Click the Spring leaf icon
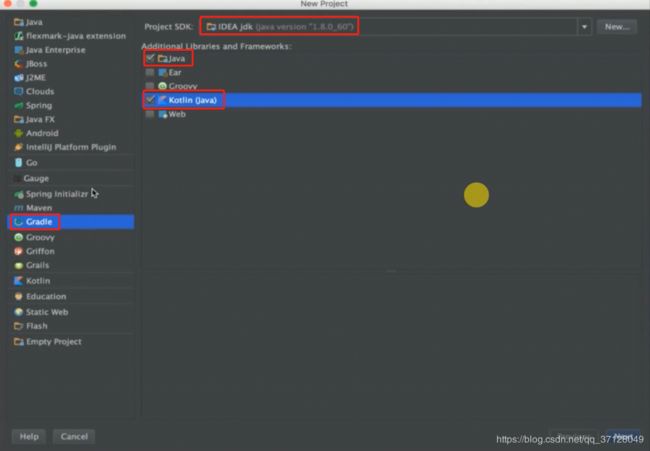The width and height of the screenshot is (650, 451). 19,105
